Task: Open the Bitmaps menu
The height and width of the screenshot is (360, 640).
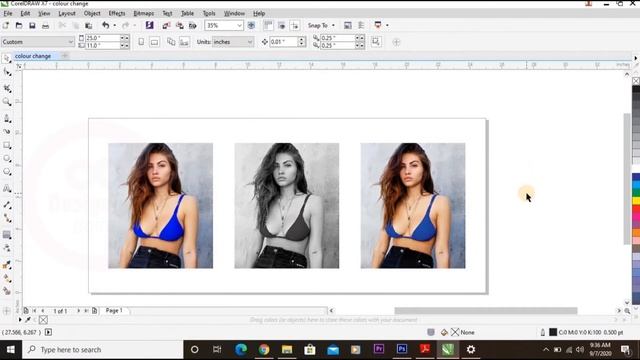Action: pyautogui.click(x=144, y=13)
